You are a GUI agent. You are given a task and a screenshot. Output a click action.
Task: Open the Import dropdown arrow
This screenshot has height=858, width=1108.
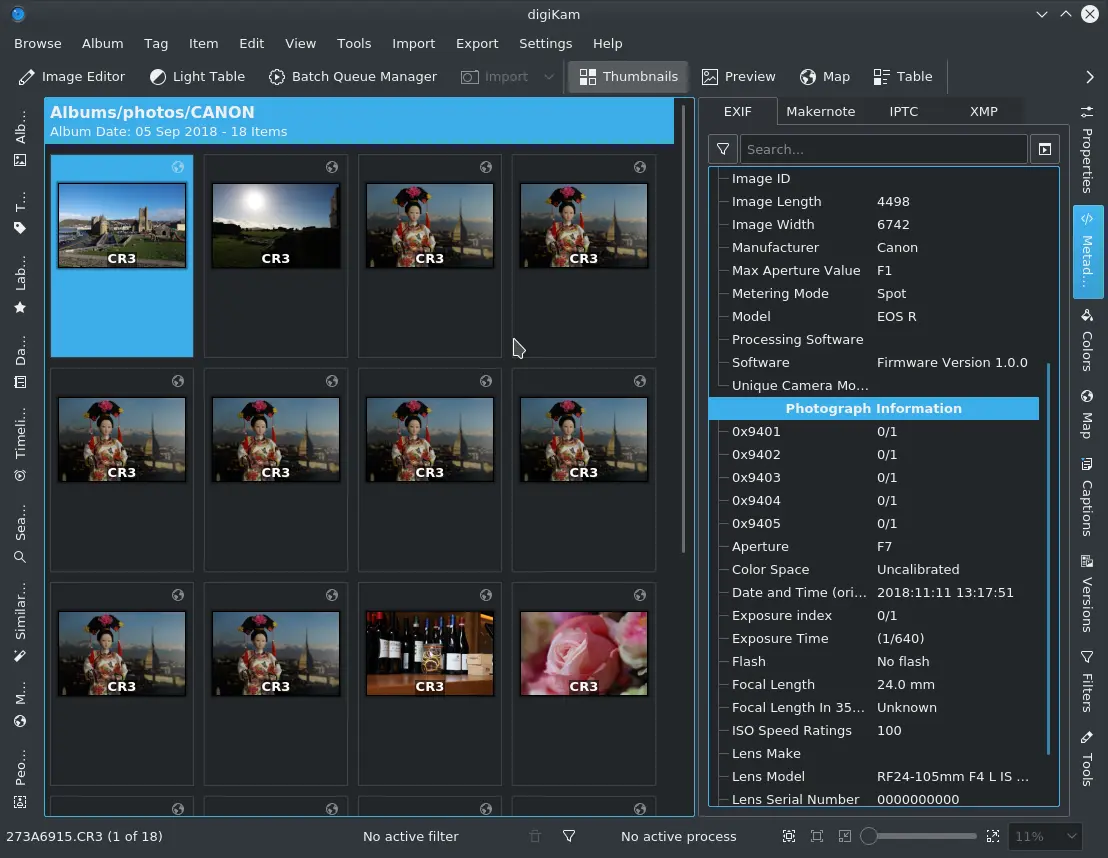coord(548,76)
